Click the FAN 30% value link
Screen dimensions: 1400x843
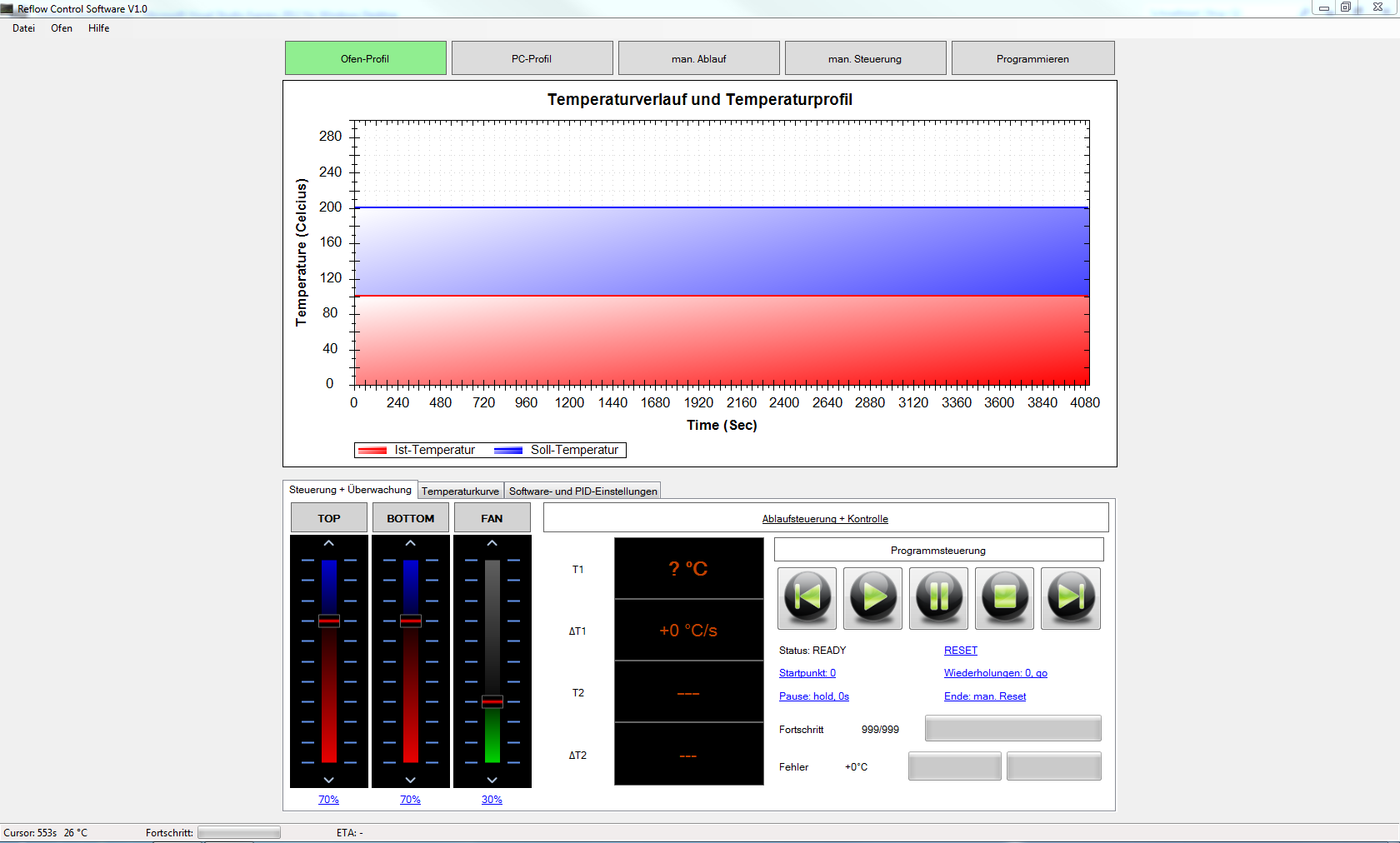pyautogui.click(x=492, y=800)
